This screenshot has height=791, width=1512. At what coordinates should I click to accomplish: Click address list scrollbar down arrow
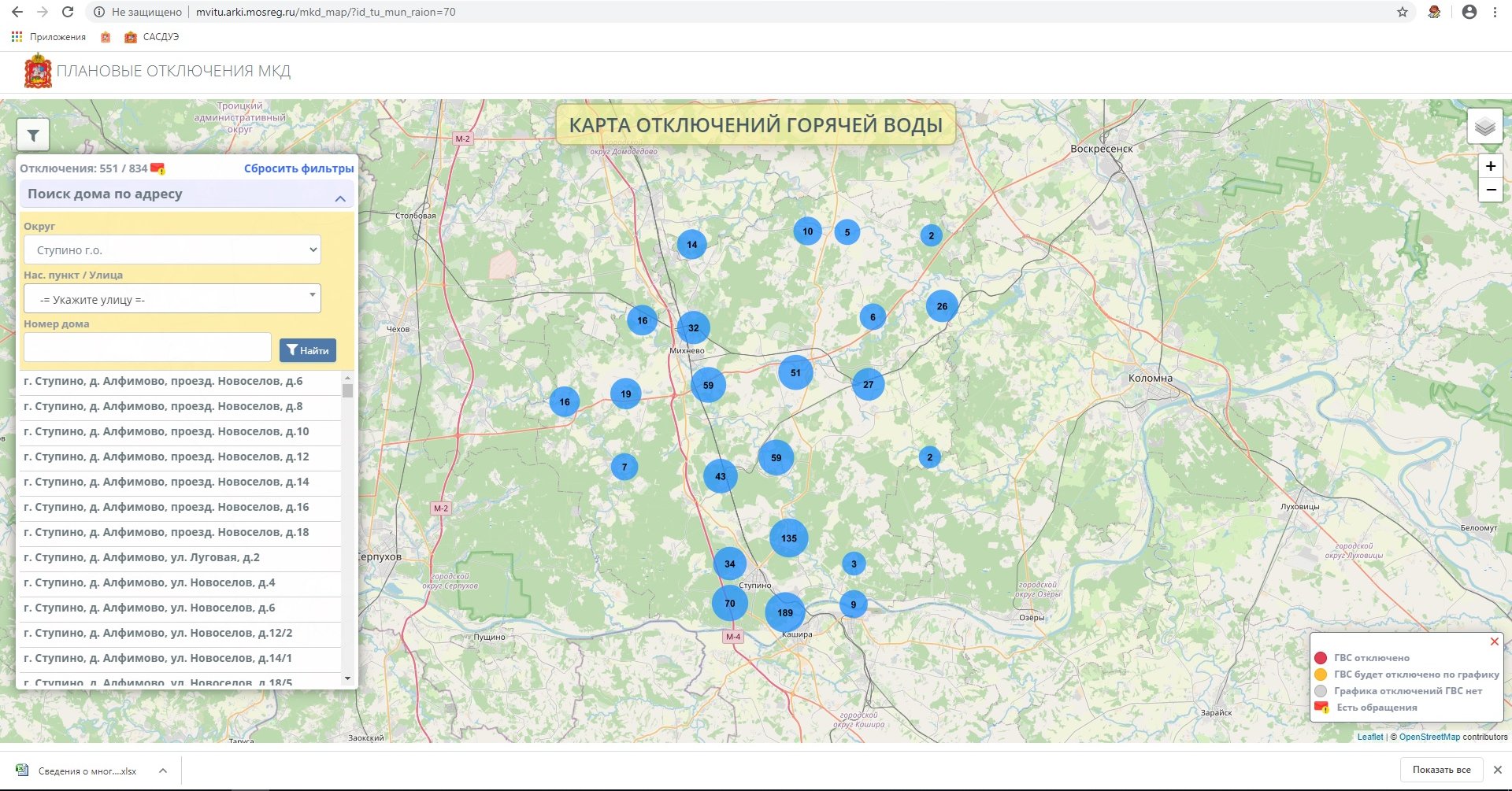point(347,678)
